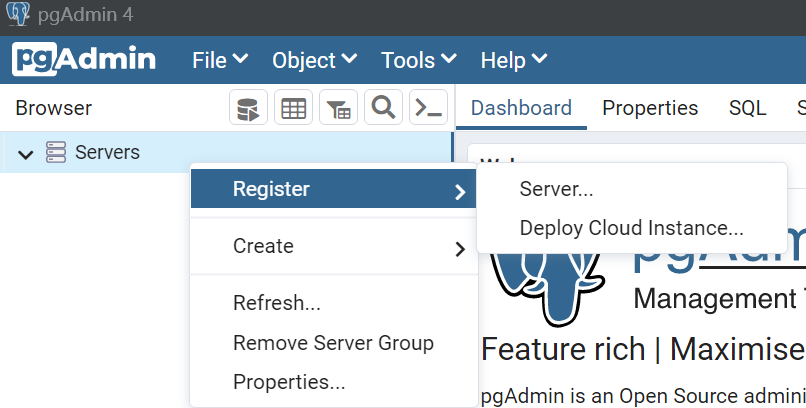Click the pgAdmin 4 elephant title icon

(x=17, y=16)
